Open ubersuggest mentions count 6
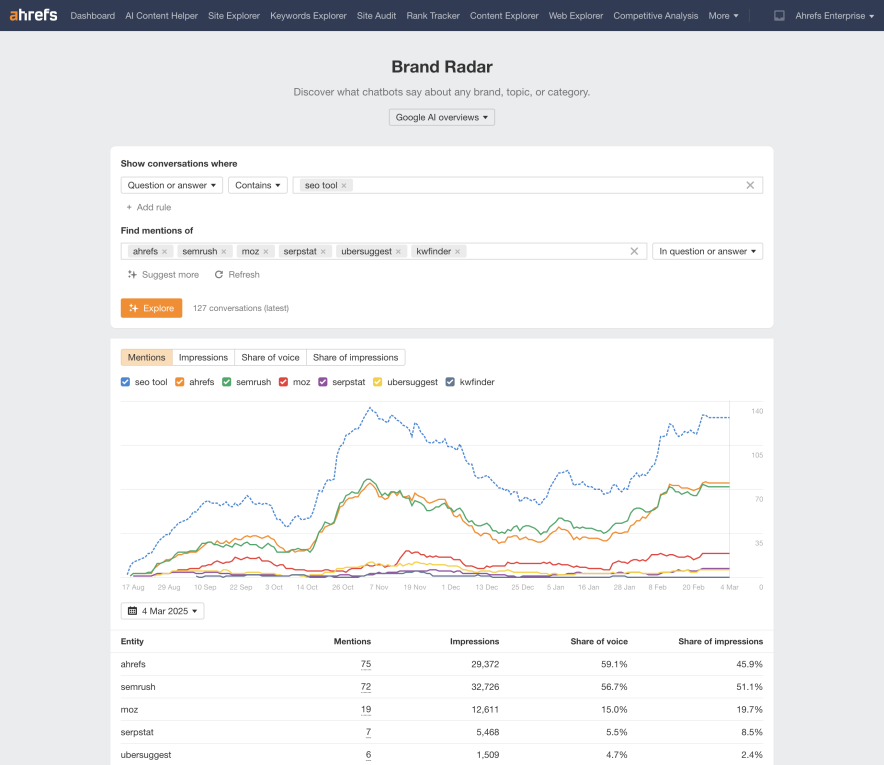Viewport: 884px width, 765px height. (x=368, y=755)
